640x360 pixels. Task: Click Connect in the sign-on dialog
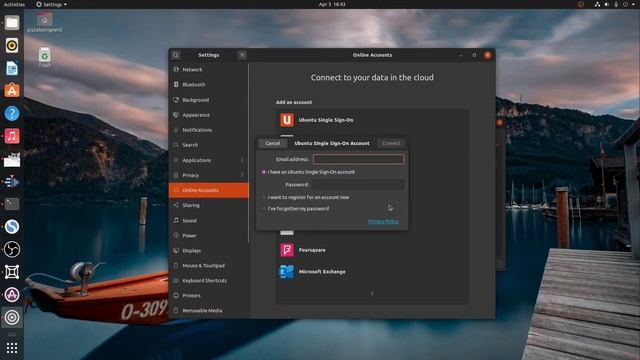click(x=391, y=143)
